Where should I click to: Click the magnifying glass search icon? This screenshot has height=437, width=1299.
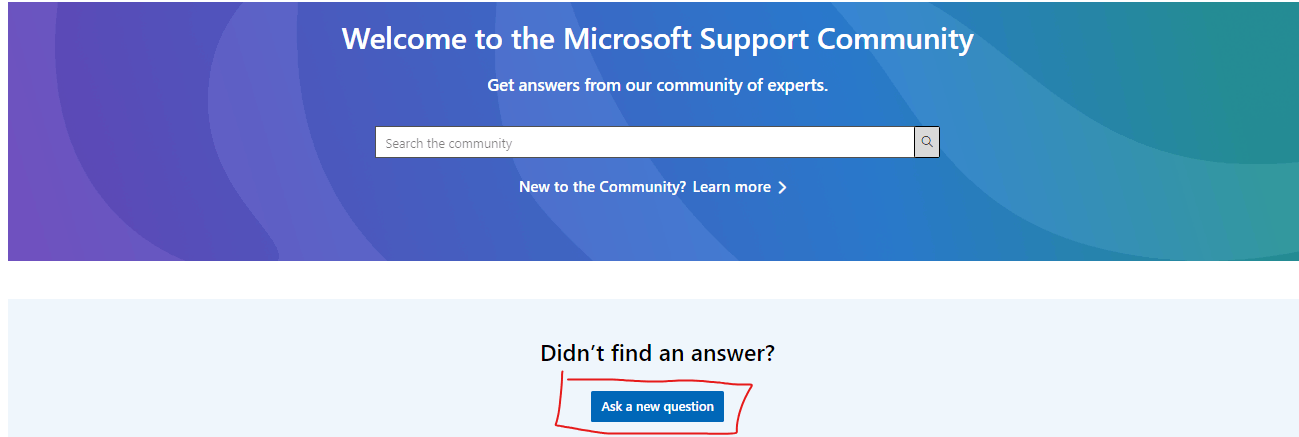927,142
